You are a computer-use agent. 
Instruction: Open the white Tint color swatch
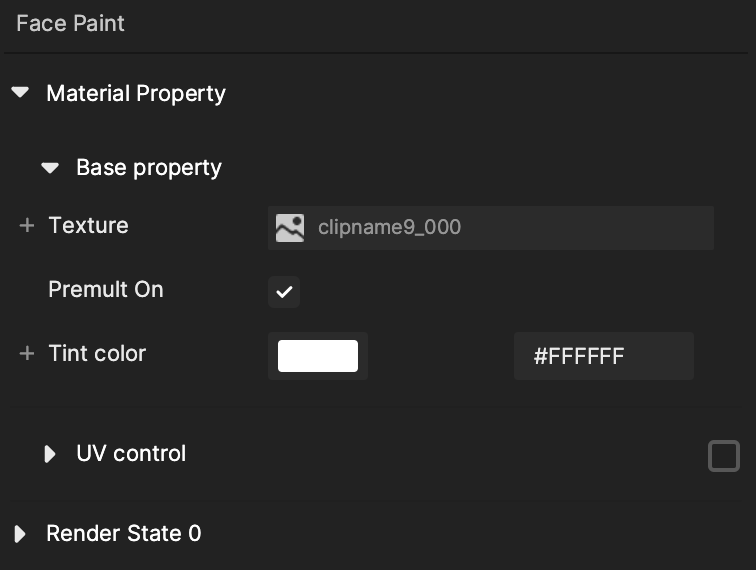point(318,356)
